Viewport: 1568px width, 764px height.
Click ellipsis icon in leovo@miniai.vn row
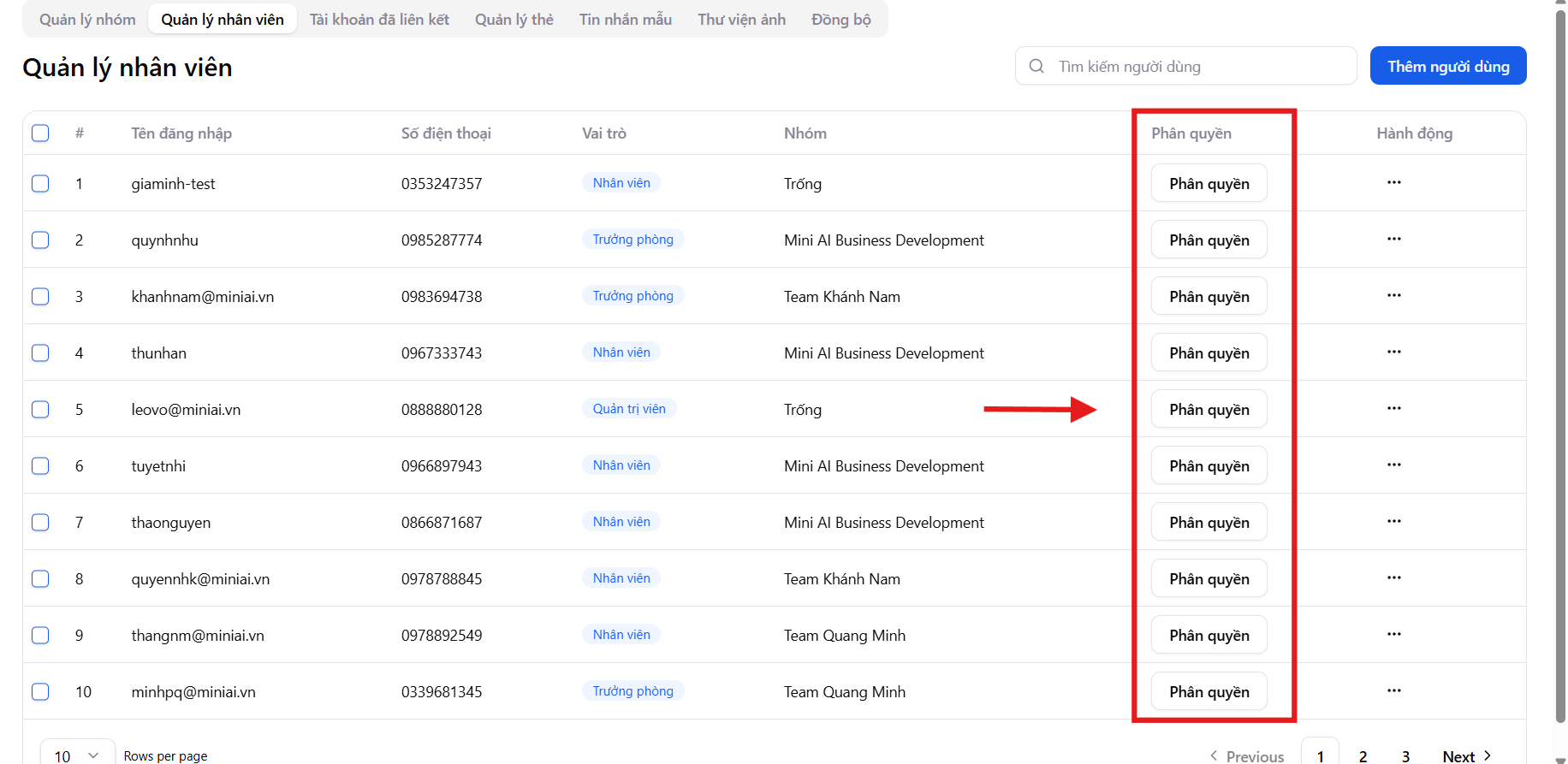1393,409
